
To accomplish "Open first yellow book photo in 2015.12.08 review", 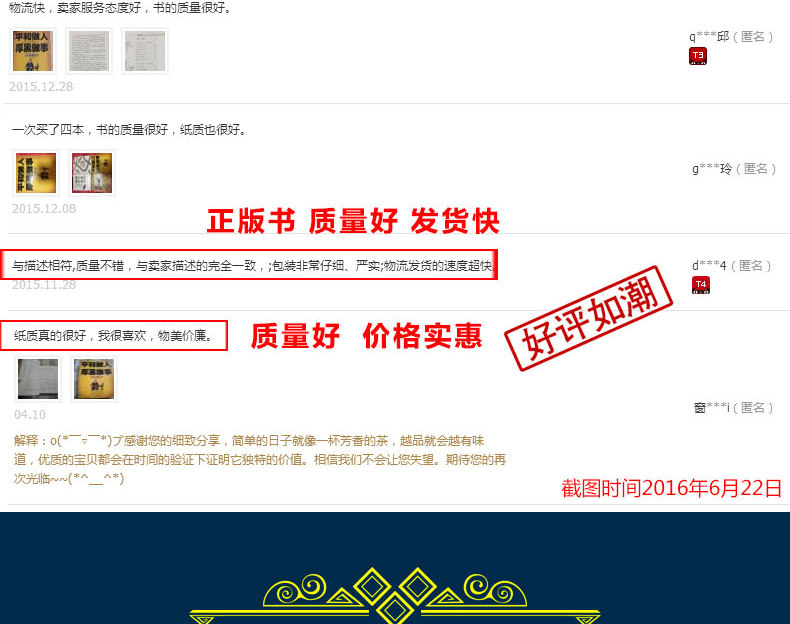I will 36,173.
